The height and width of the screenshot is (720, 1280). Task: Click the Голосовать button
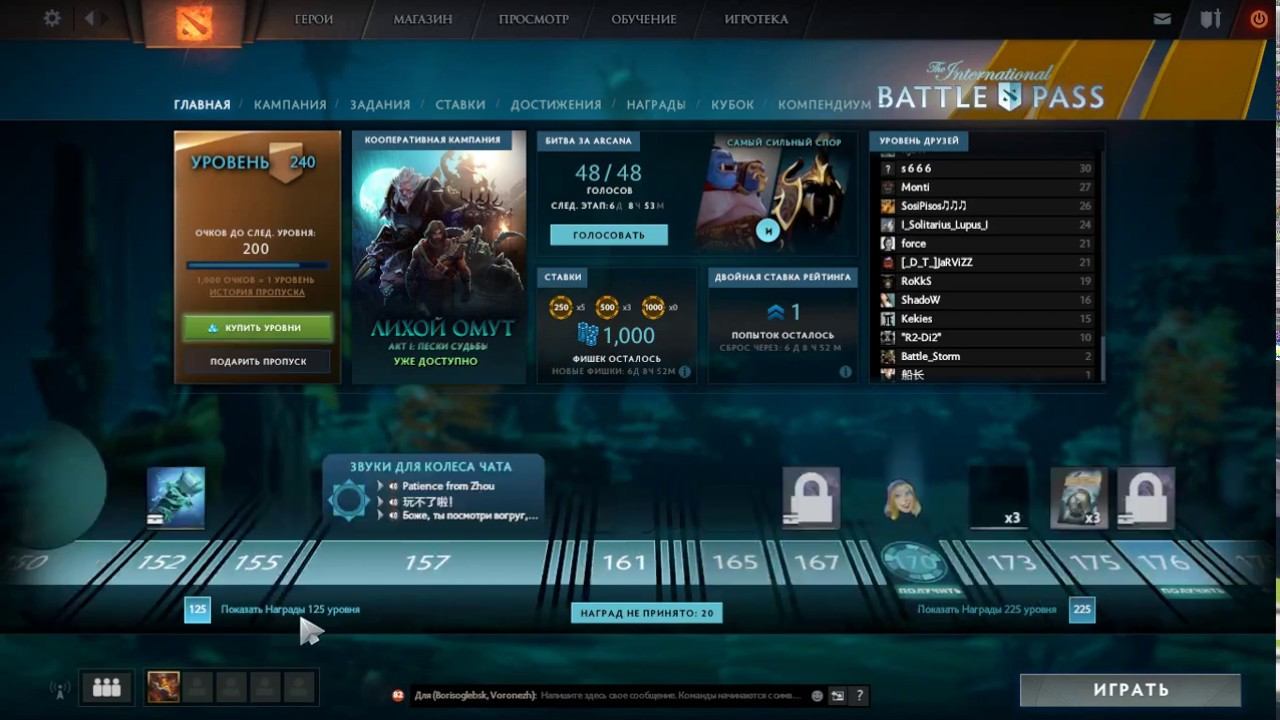pos(608,235)
